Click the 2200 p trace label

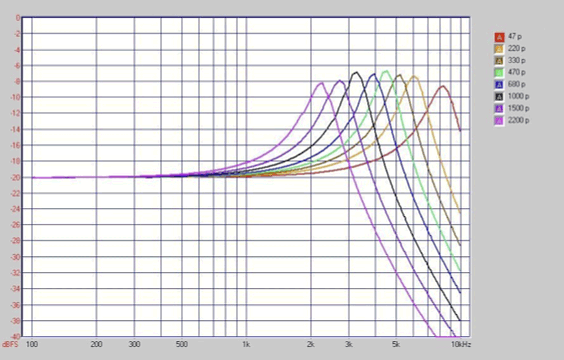[x=518, y=120]
